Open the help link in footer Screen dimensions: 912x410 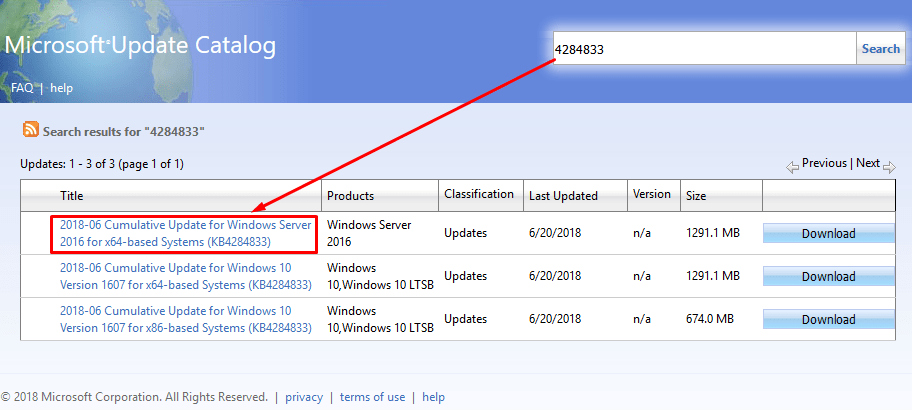pos(433,397)
